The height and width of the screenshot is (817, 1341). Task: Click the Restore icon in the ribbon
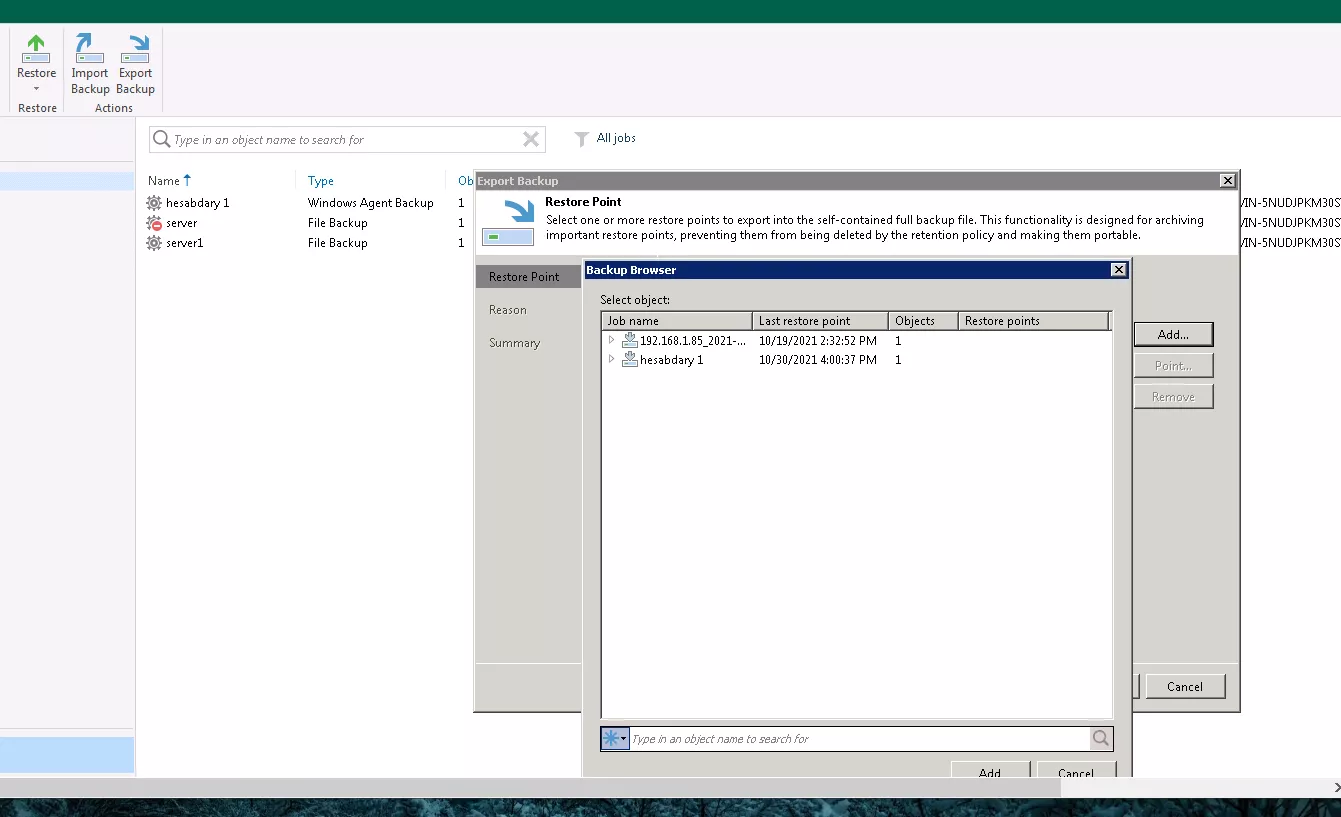[x=36, y=49]
